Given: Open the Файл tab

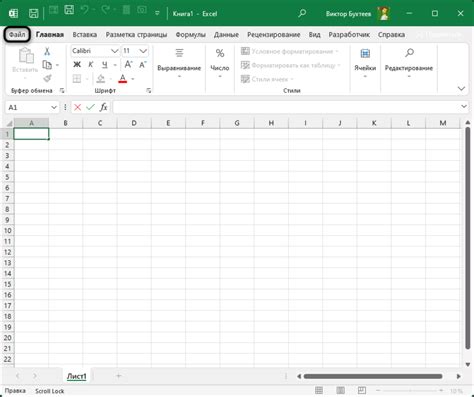Looking at the screenshot, I should point(17,35).
